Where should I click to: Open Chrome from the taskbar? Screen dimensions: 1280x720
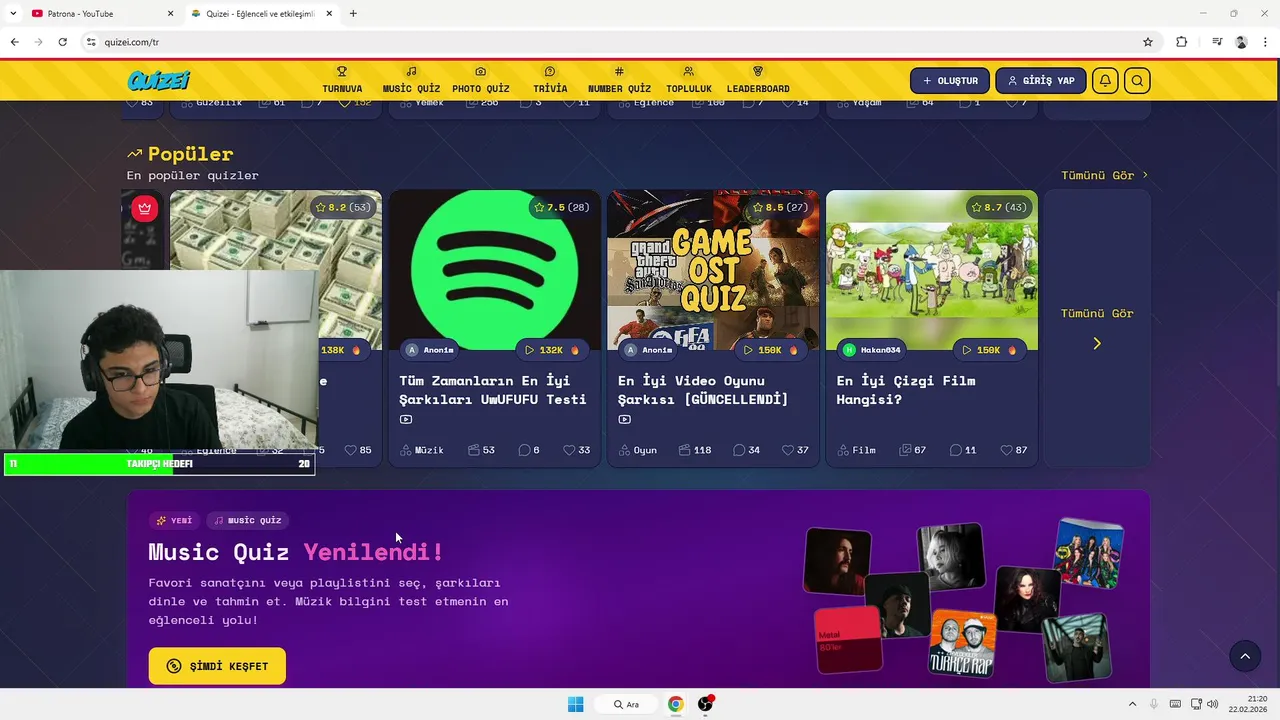(x=676, y=704)
